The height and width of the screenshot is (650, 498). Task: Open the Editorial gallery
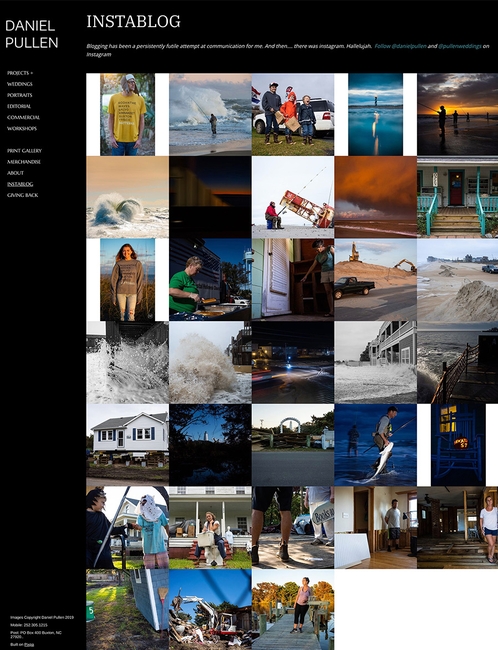(19, 107)
